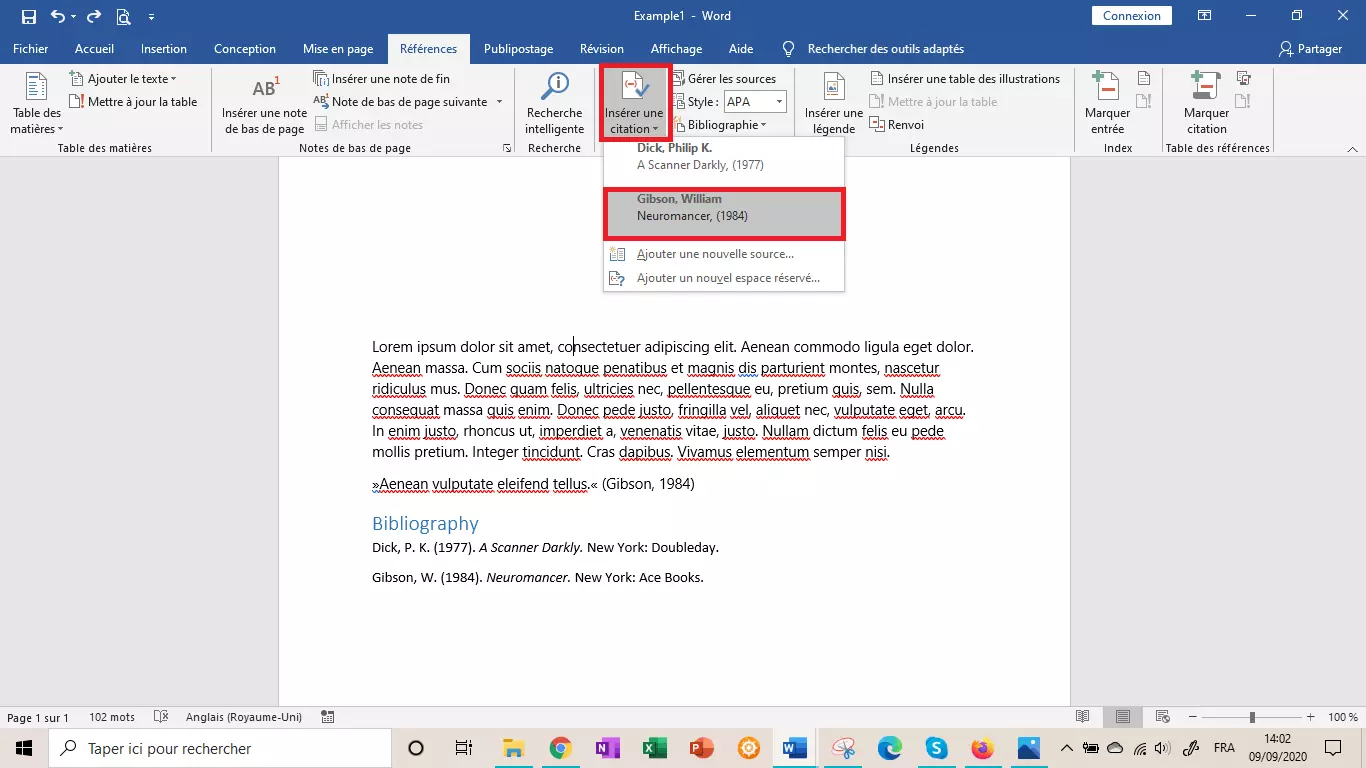This screenshot has height=768, width=1366.
Task: Click the Windows Start button
Action: pyautogui.click(x=23, y=748)
